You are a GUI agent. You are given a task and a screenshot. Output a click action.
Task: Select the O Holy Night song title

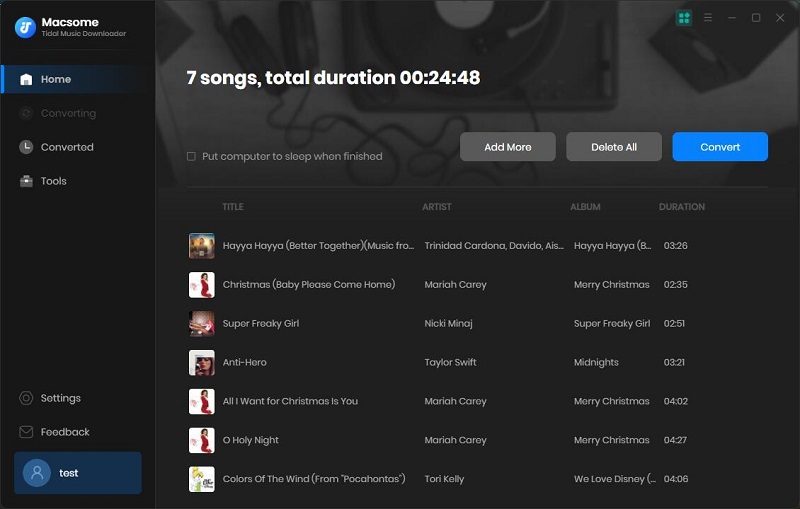[251, 440]
